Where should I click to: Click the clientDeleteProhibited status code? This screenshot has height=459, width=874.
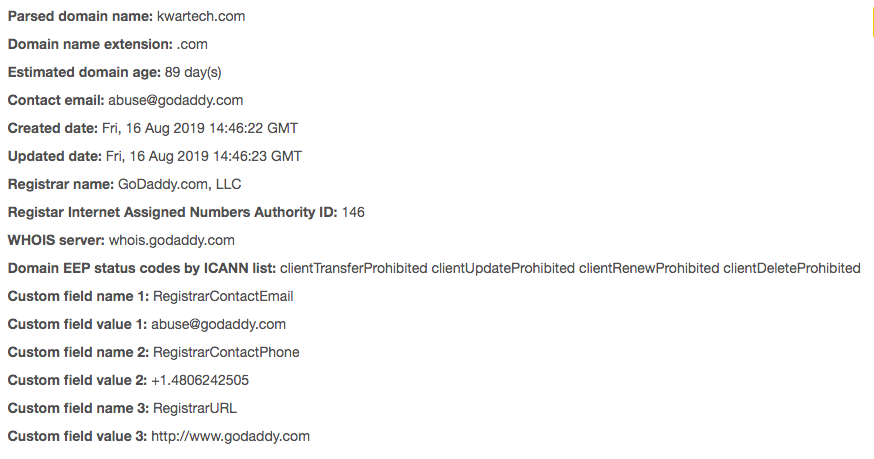[792, 268]
